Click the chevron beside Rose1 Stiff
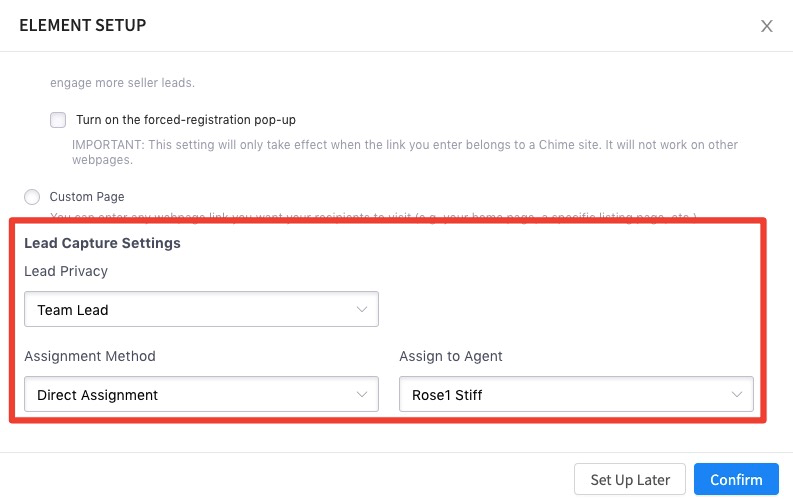Screen dimensions: 793x499 pos(737,394)
